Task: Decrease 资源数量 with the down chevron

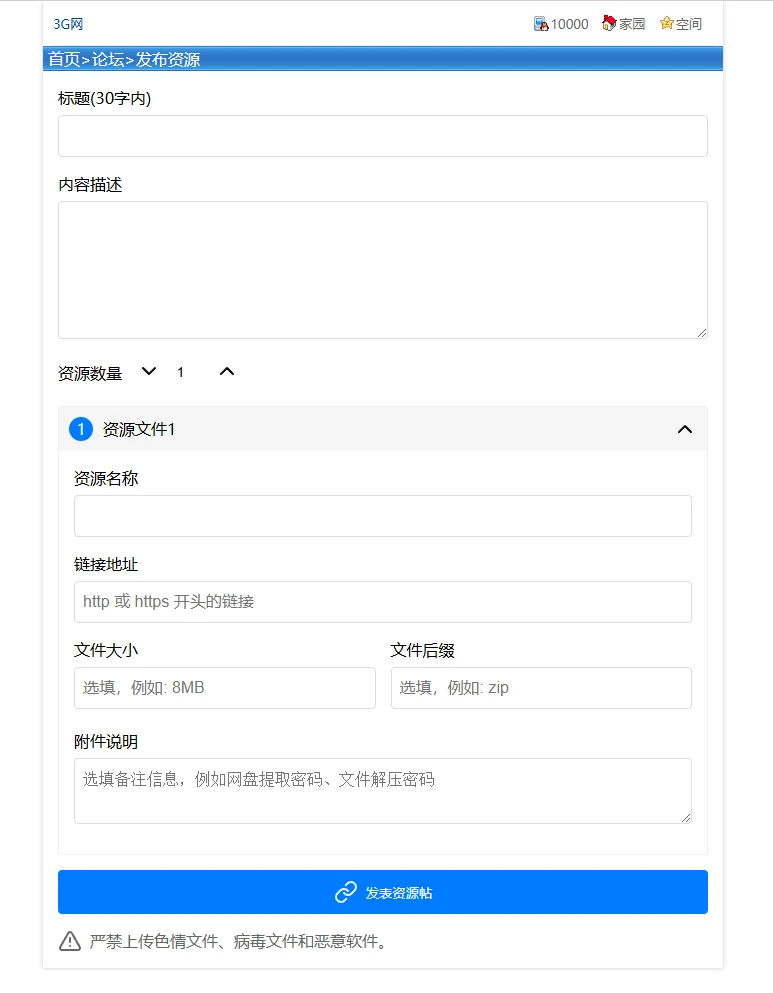Action: click(x=149, y=372)
